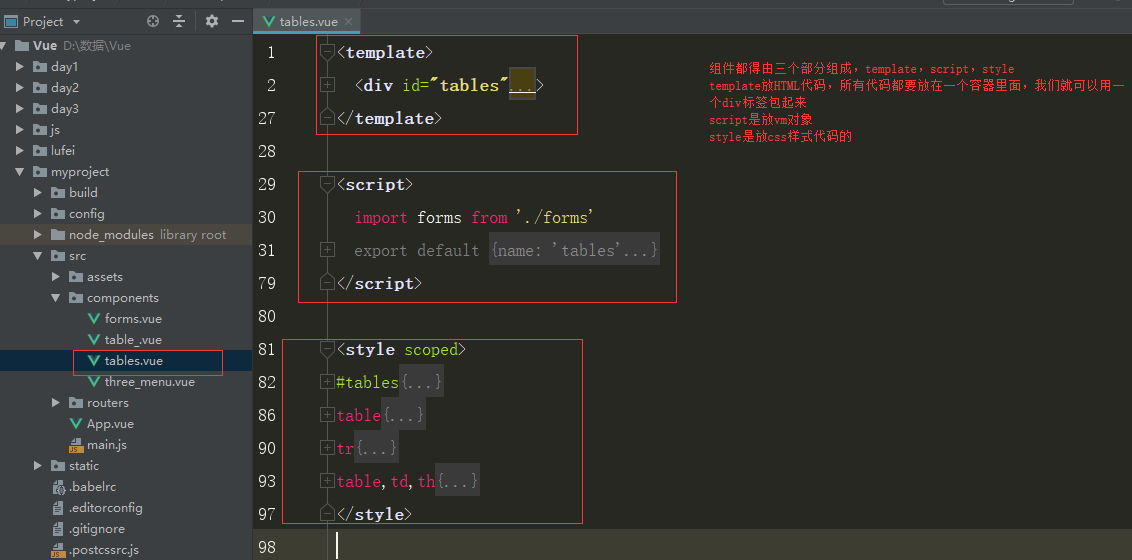Expand the #tables CSS rule fold
Image resolution: width=1132 pixels, height=560 pixels.
click(328, 382)
